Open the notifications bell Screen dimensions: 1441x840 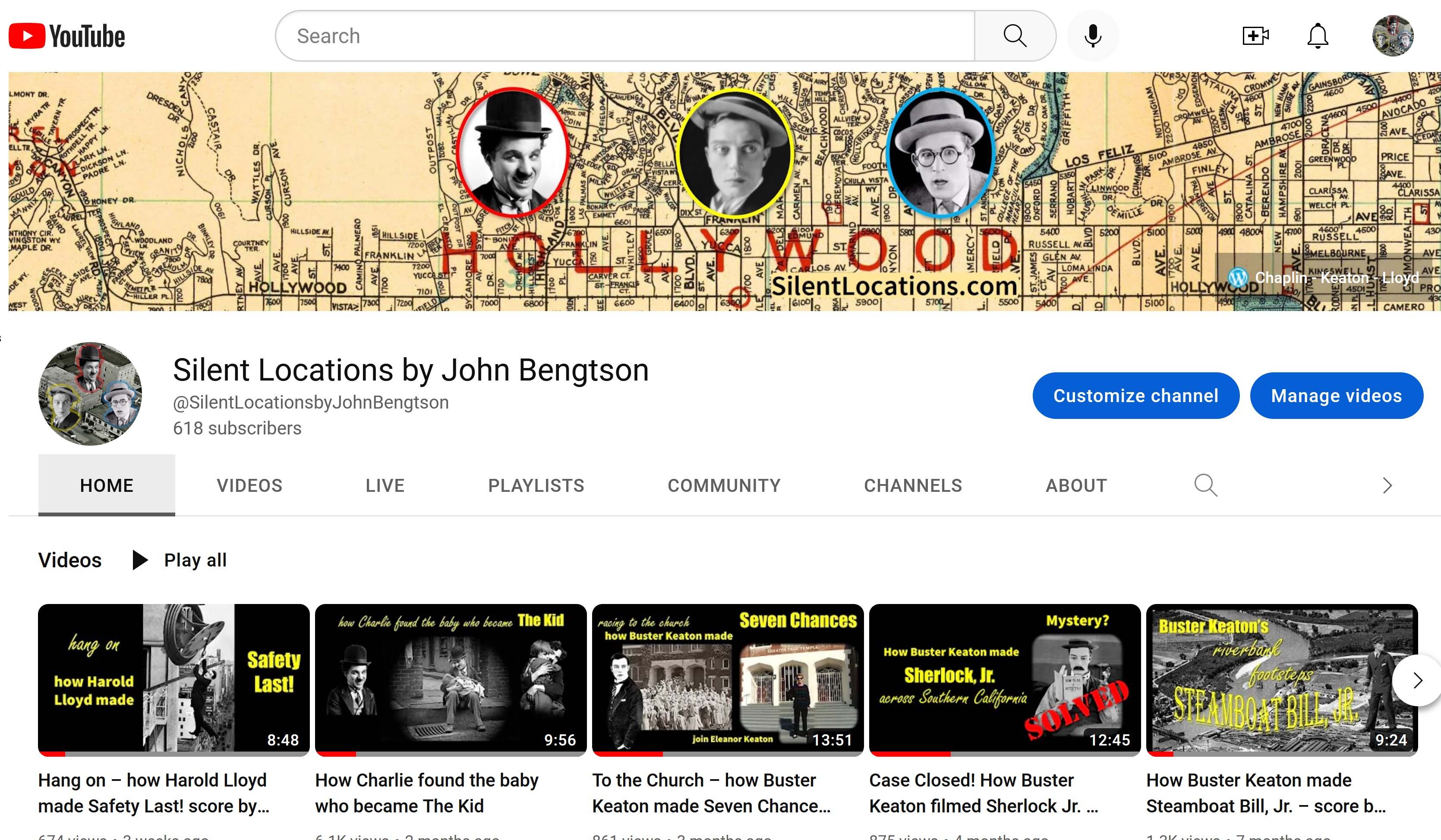[1318, 36]
